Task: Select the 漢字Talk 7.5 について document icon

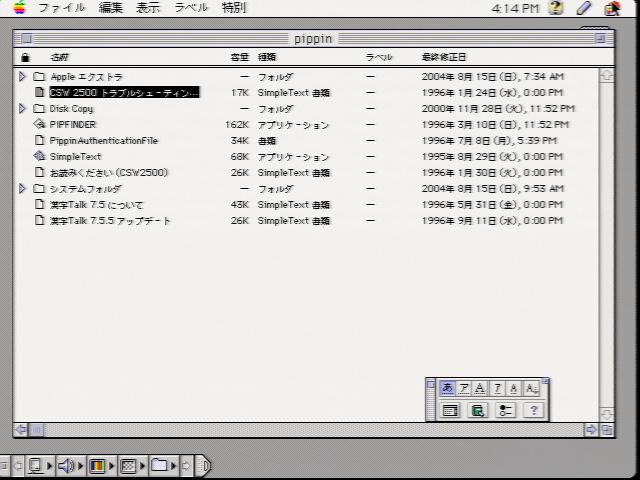Action: [39, 204]
